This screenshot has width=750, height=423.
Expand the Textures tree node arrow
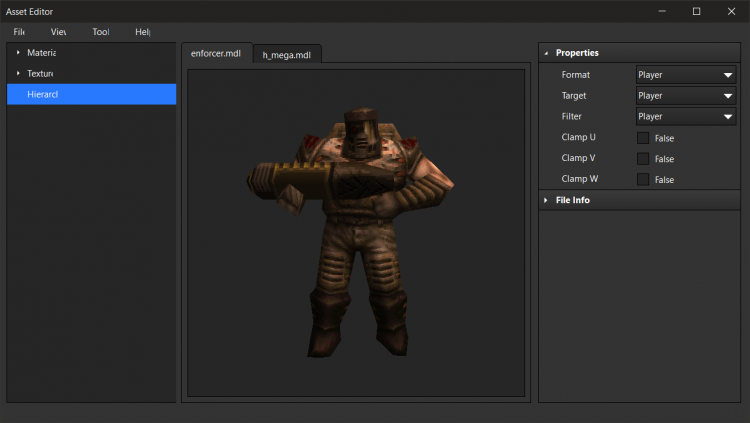(x=18, y=73)
